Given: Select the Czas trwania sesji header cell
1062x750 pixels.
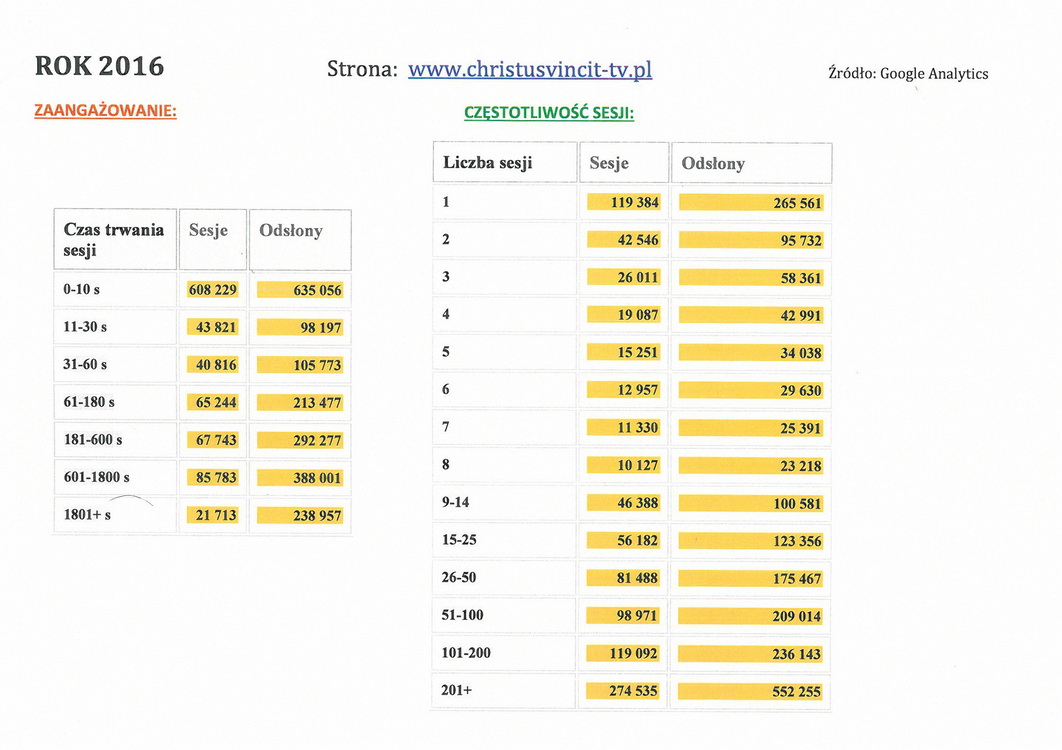Looking at the screenshot, I should click(x=115, y=240).
